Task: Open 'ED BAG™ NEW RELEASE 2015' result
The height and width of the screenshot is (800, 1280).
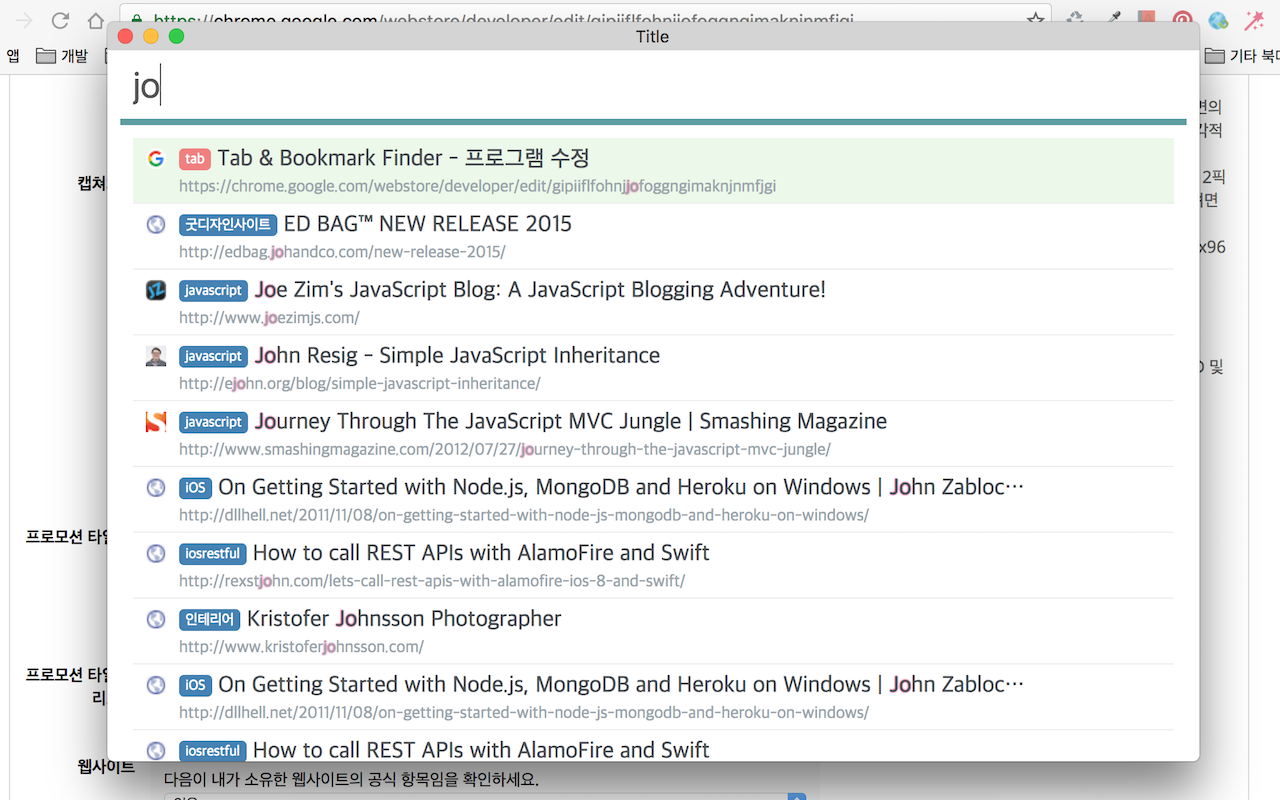Action: pos(428,224)
